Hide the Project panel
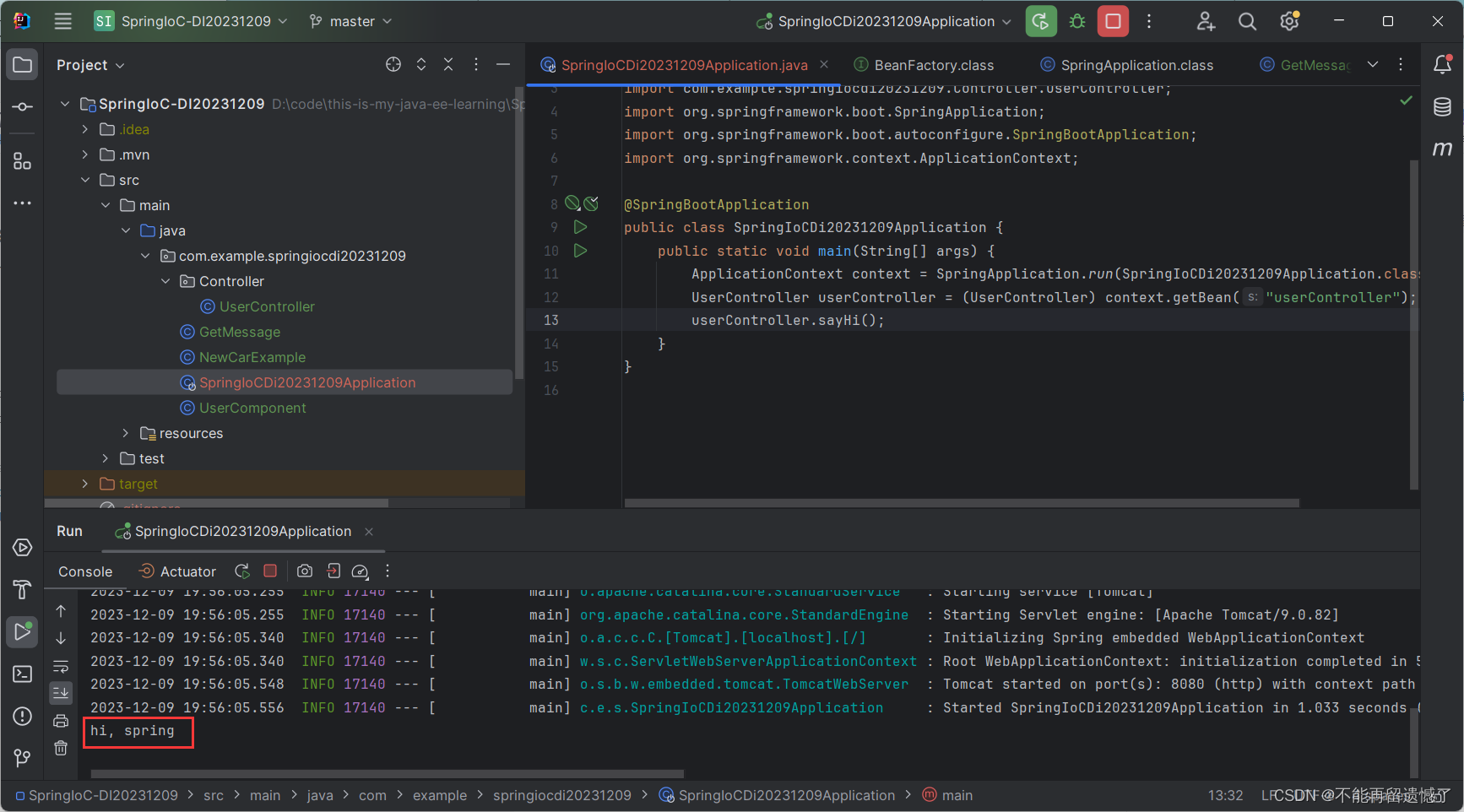Viewport: 1464px width, 812px height. click(x=503, y=64)
